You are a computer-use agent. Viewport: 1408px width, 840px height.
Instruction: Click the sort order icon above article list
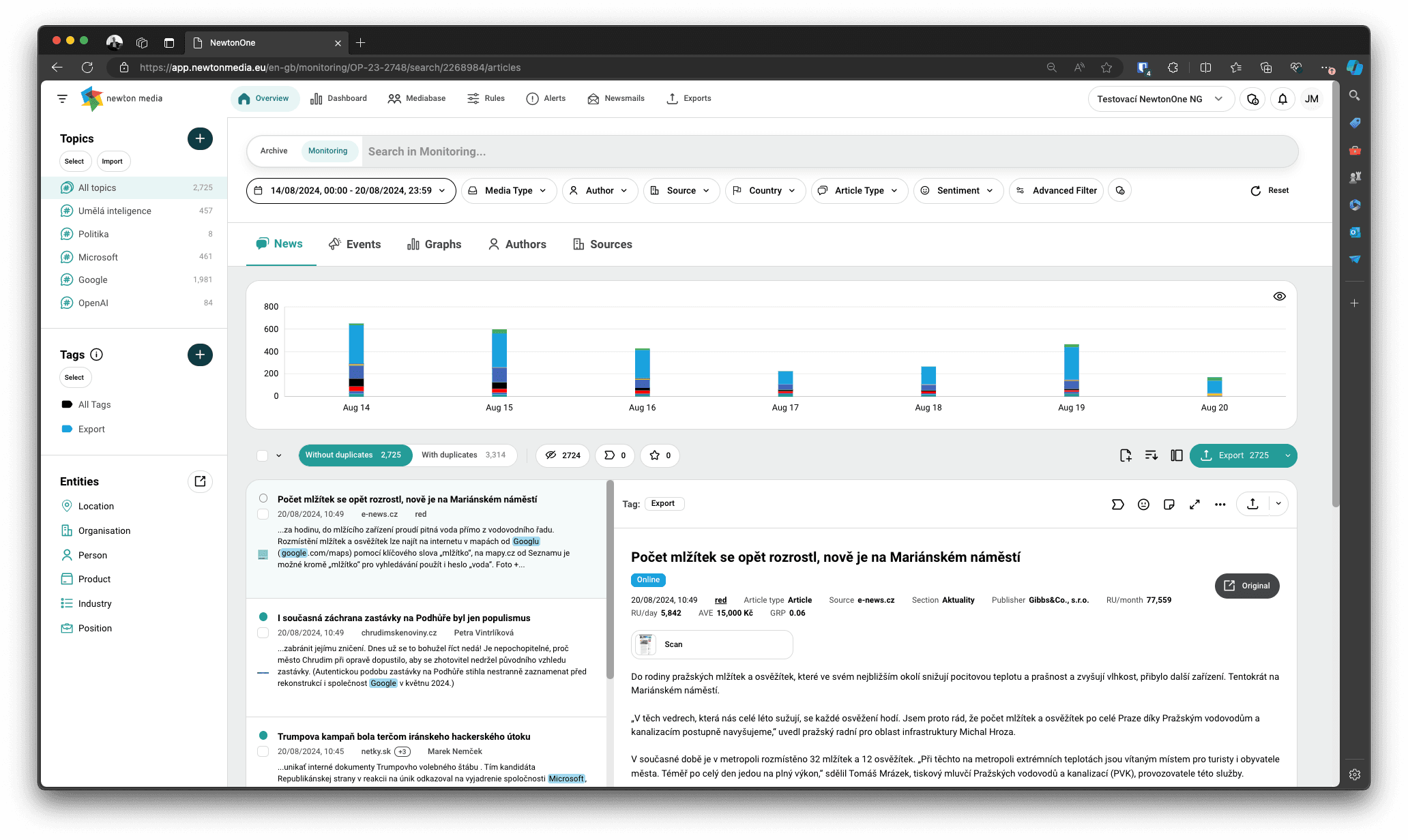[1151, 455]
